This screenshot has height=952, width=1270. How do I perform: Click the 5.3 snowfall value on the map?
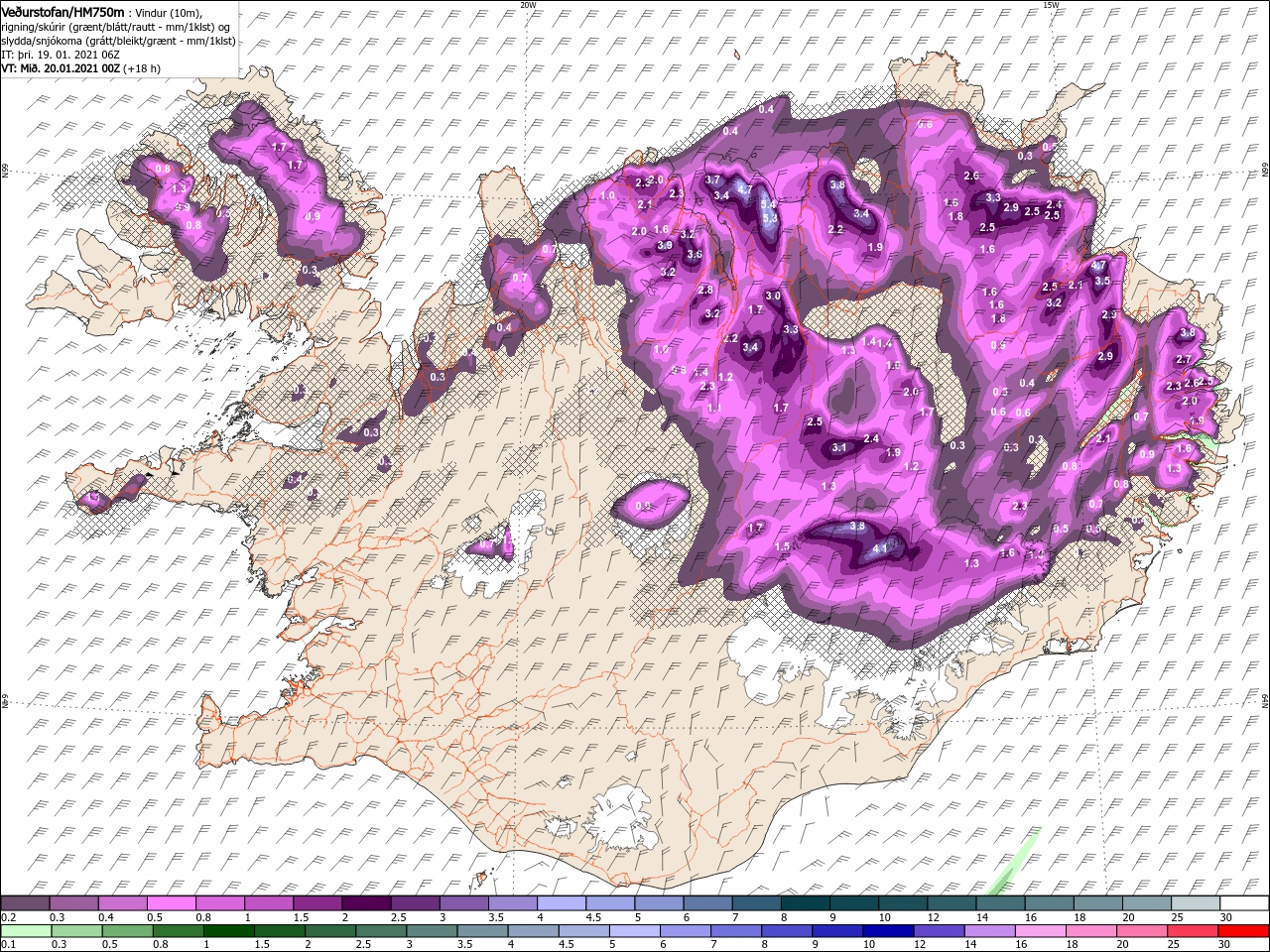(768, 218)
